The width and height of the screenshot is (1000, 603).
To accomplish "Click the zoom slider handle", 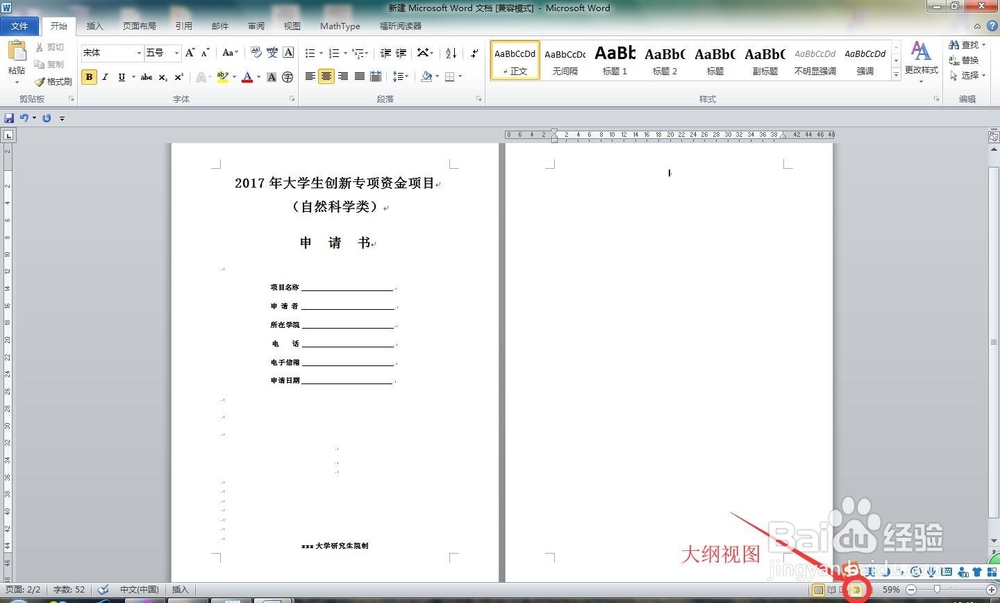I will (x=937, y=590).
